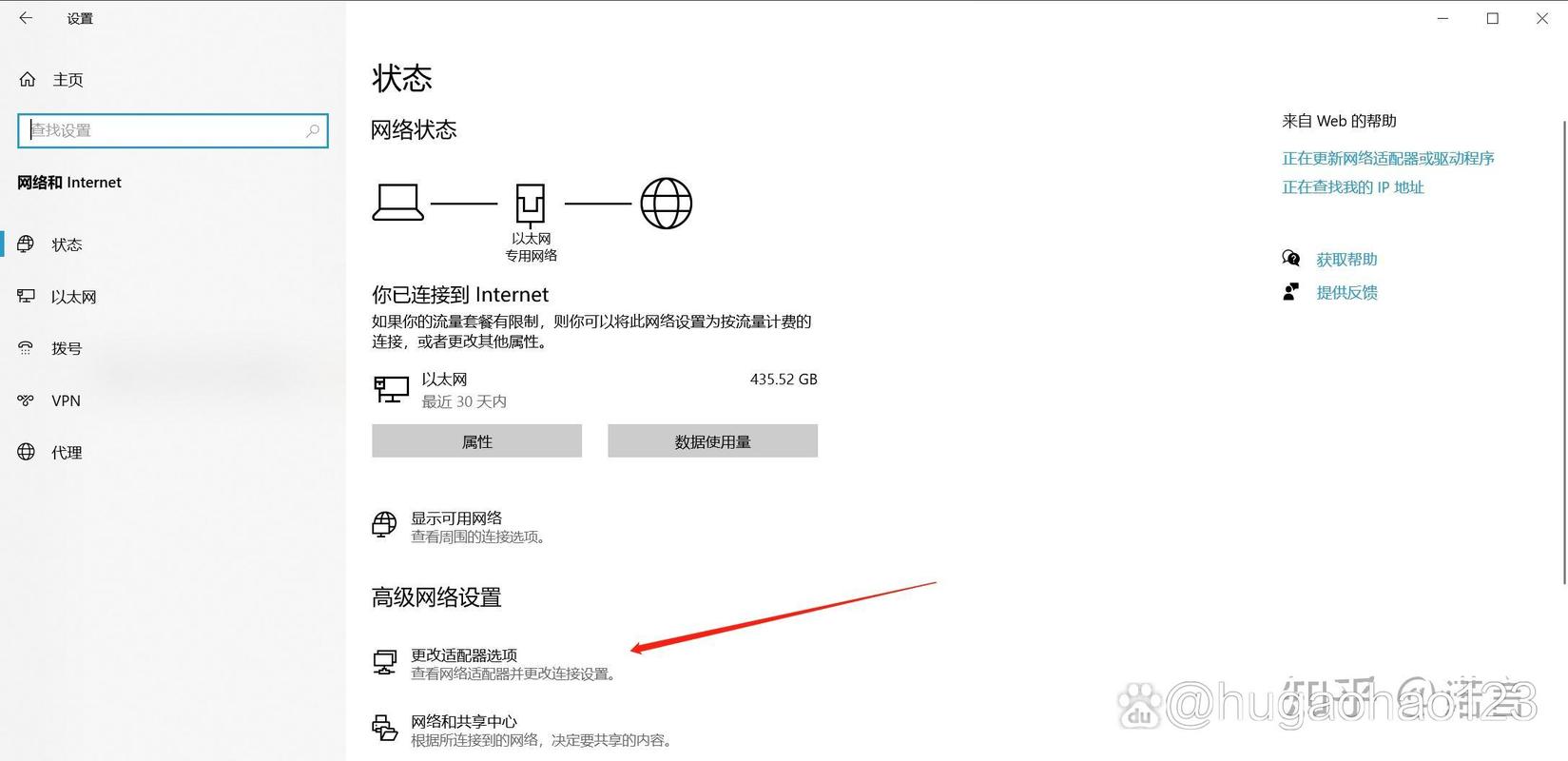1568x761 pixels.
Task: Click the Ethernet port diagram icon
Action: pyautogui.click(x=531, y=204)
